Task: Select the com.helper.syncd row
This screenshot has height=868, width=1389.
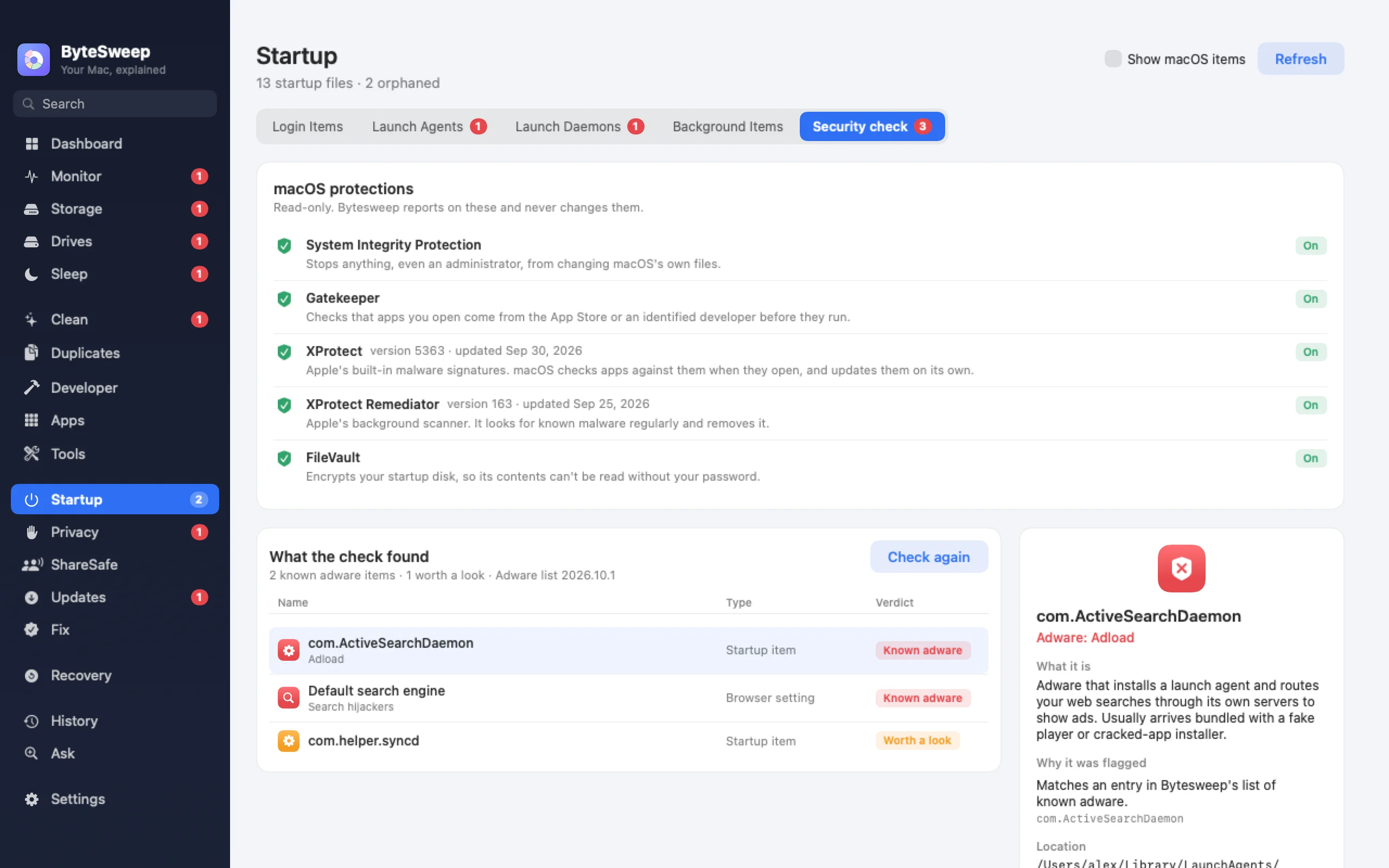Action: 628,741
